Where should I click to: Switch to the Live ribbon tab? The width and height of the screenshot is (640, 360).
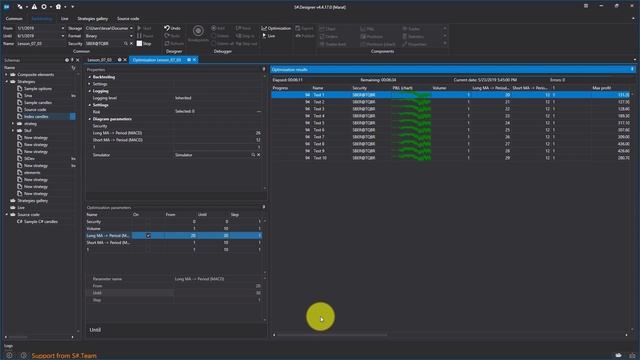pyautogui.click(x=64, y=18)
